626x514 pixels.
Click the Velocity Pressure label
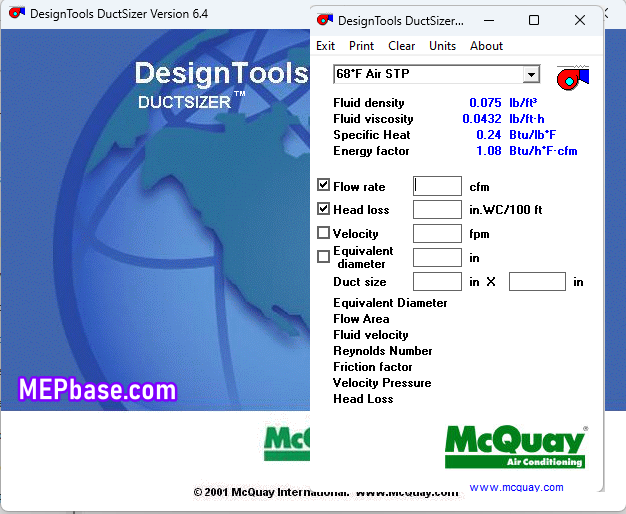coord(382,383)
